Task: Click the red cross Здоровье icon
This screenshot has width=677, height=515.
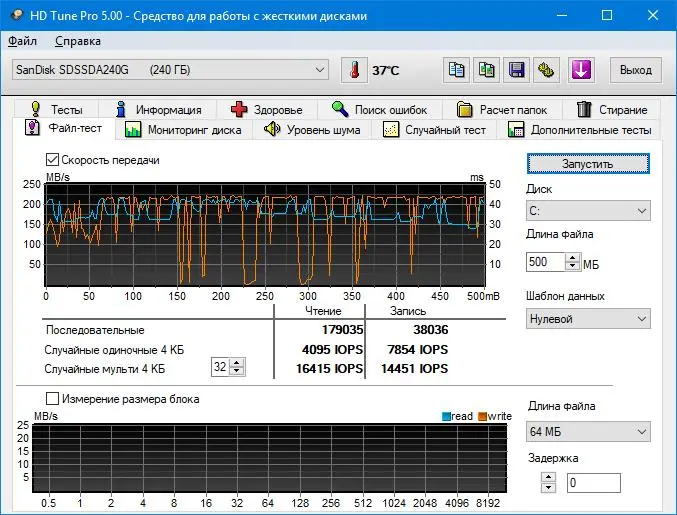Action: pyautogui.click(x=239, y=109)
